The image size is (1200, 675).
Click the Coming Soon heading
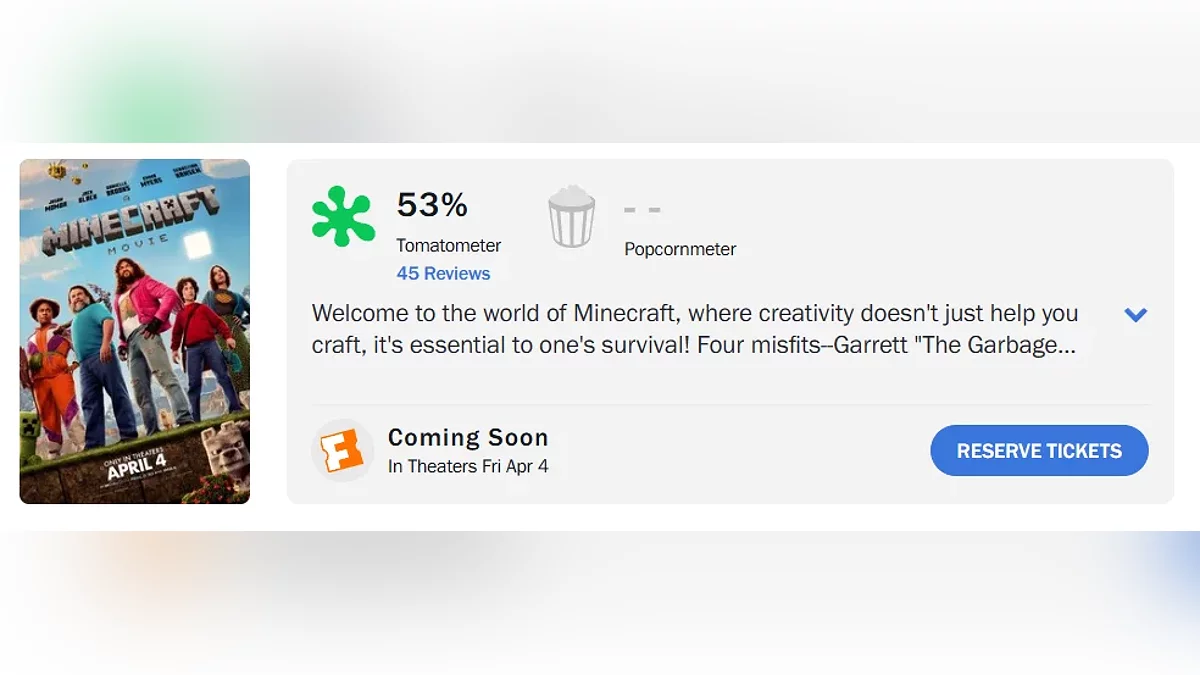click(x=468, y=438)
